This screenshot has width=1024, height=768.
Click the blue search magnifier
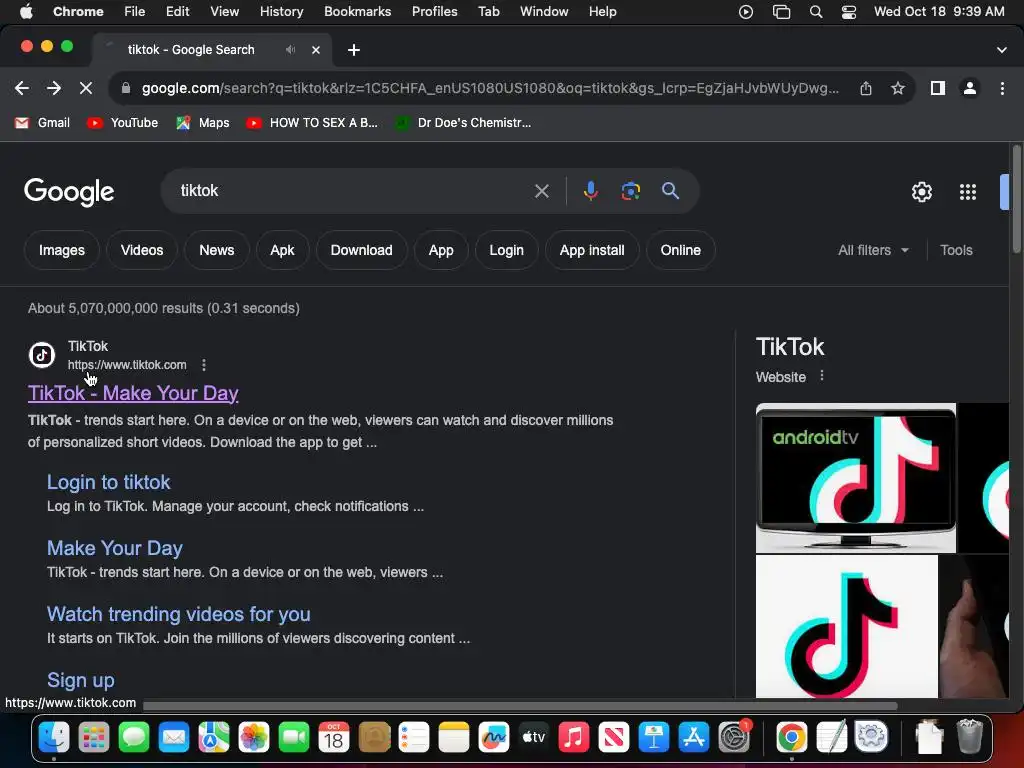pos(670,191)
